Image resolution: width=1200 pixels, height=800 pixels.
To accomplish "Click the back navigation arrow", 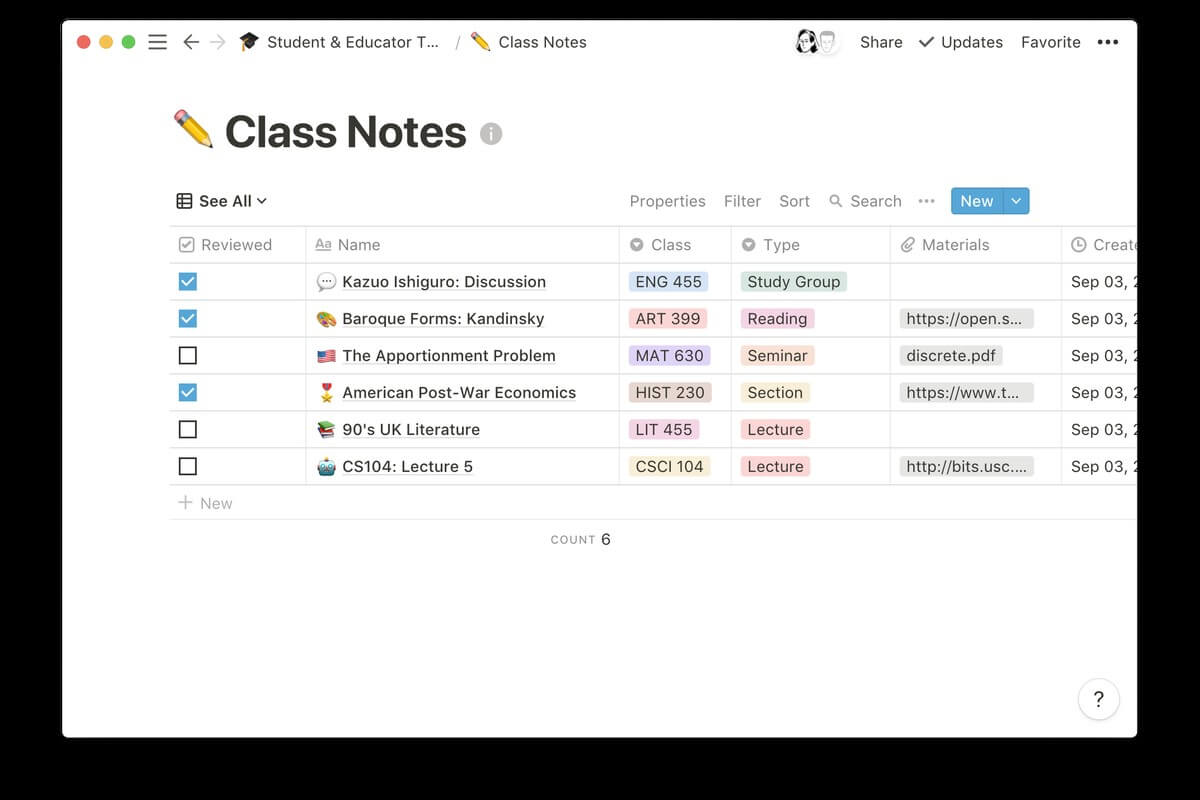I will coord(190,42).
